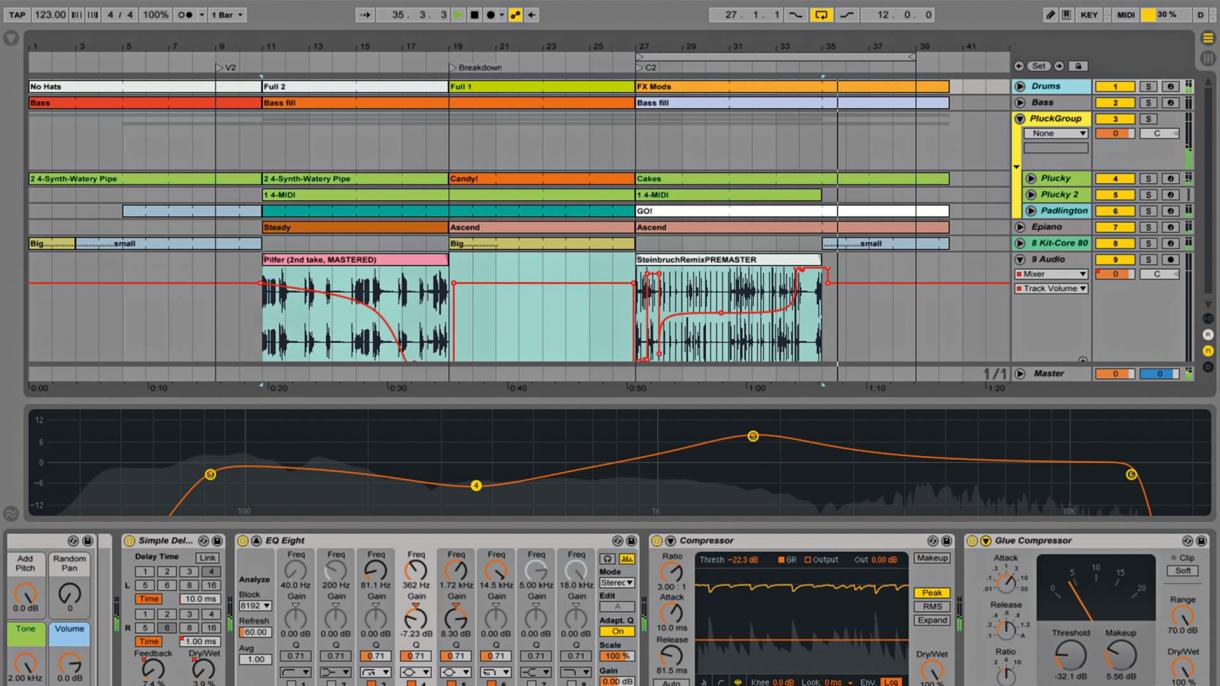Enable the draw mode pencil icon
Image resolution: width=1220 pixels, height=686 pixels.
[x=1050, y=15]
